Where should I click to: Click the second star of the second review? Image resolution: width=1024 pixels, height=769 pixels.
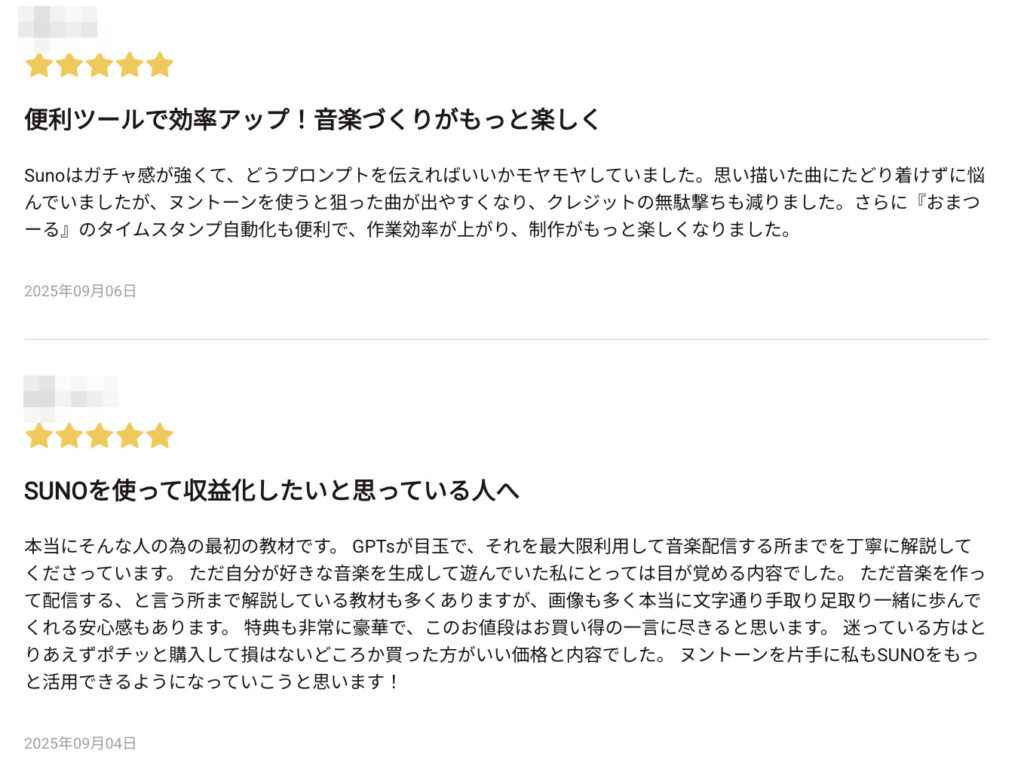pos(69,435)
